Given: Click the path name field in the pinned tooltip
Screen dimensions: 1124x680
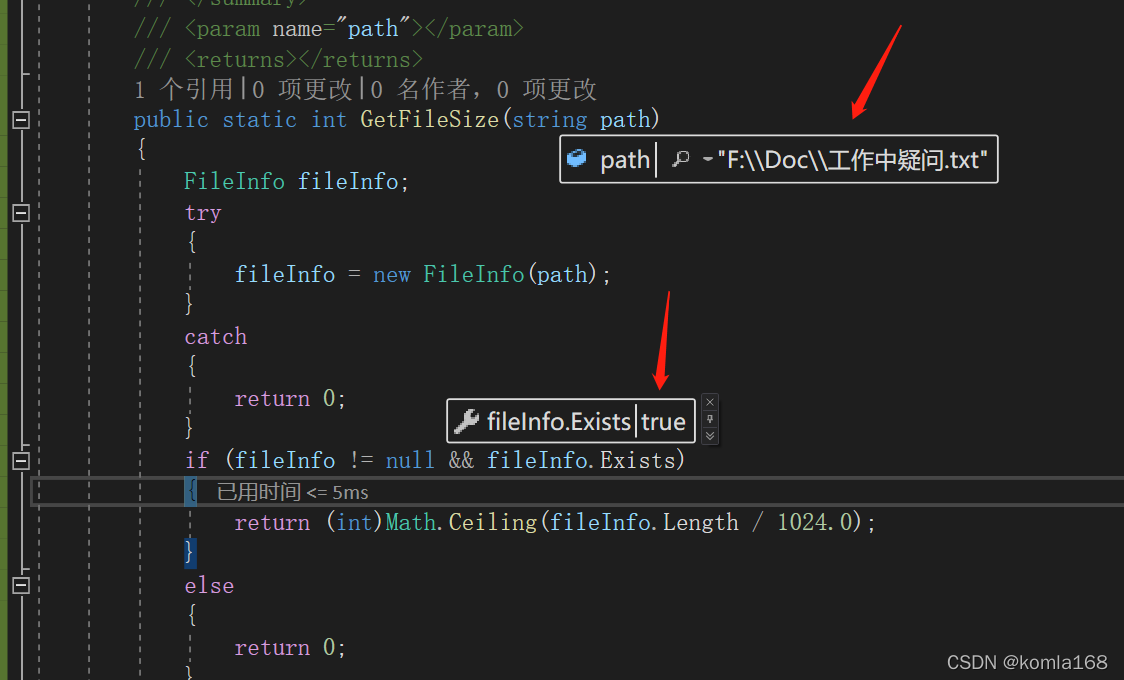Looking at the screenshot, I should click(625, 158).
